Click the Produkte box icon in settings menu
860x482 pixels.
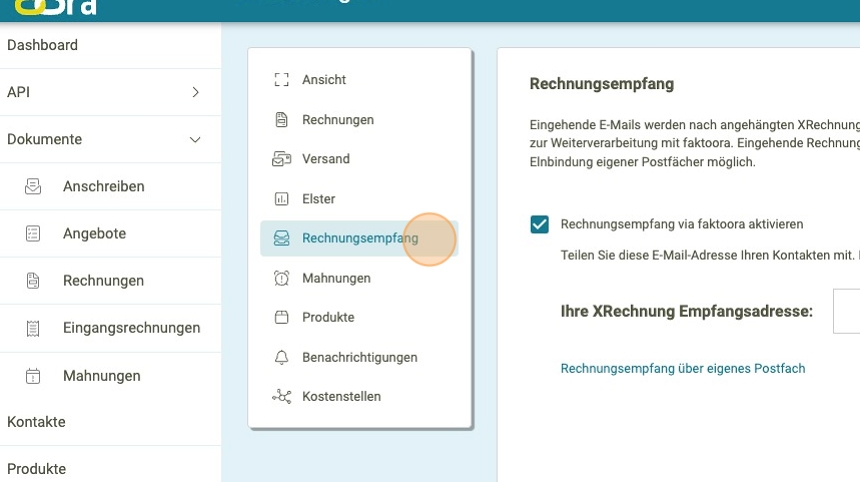[281, 317]
